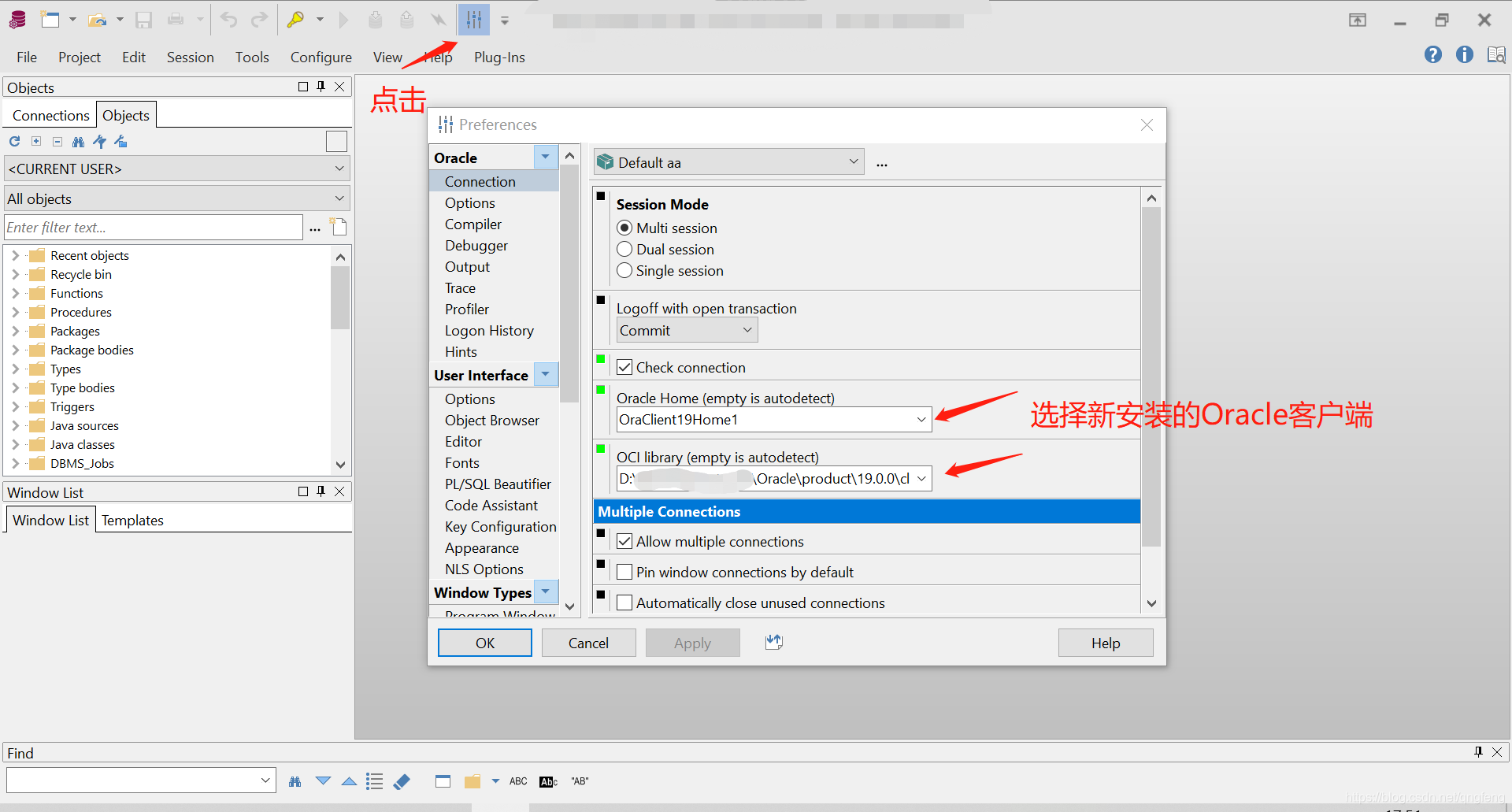Viewport: 1512px width, 812px height.
Task: Click the Preferences toolbar icon
Action: (x=474, y=20)
